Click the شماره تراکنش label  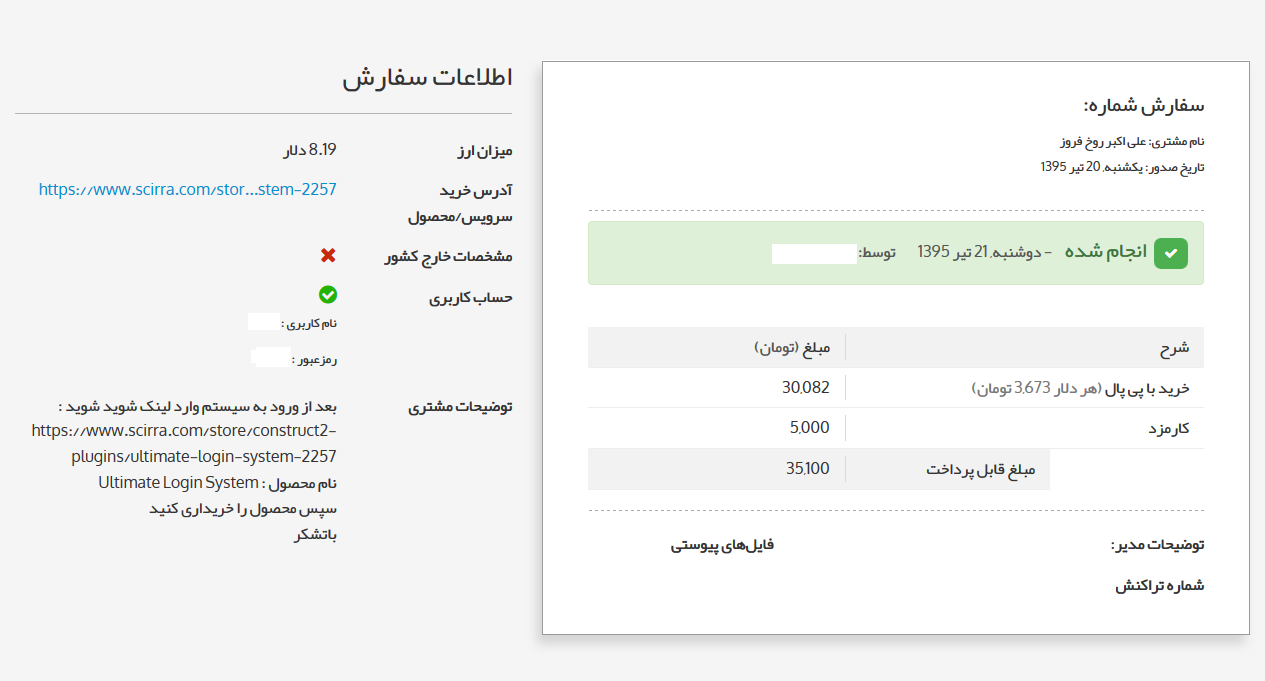[1160, 586]
